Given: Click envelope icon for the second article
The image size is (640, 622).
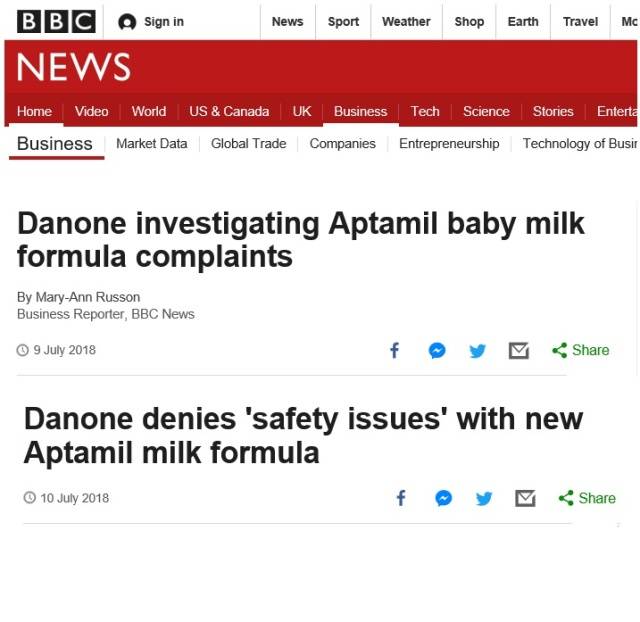Looking at the screenshot, I should point(525,498).
